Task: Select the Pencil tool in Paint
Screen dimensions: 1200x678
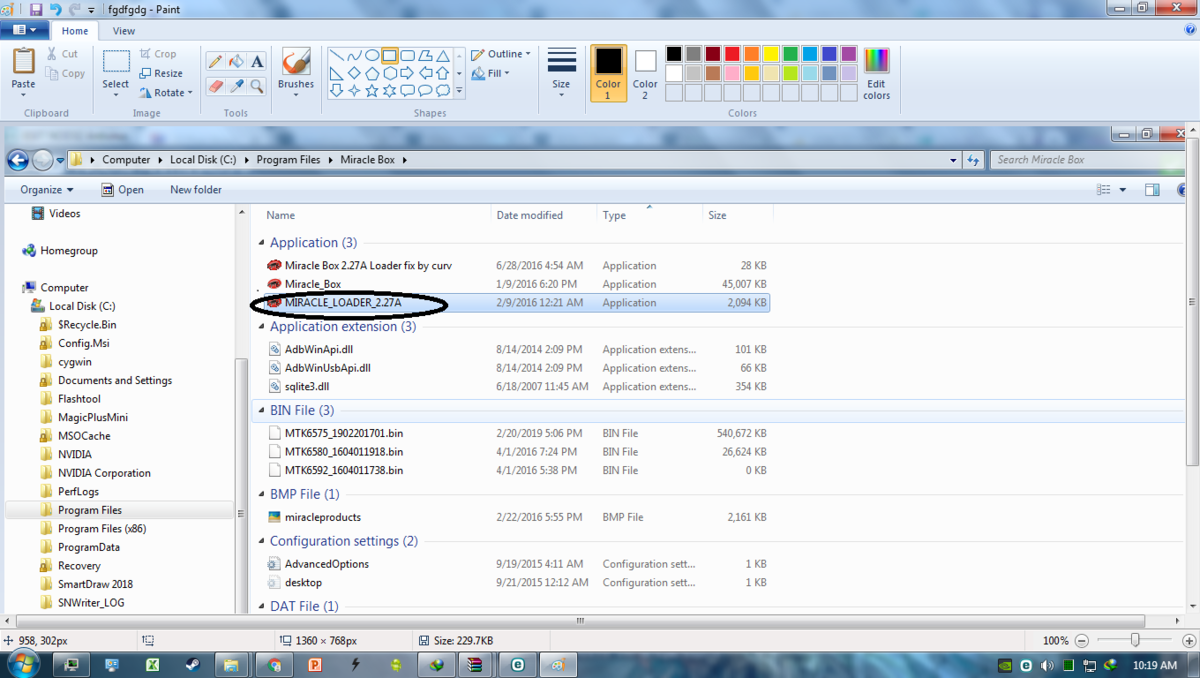Action: click(x=215, y=62)
